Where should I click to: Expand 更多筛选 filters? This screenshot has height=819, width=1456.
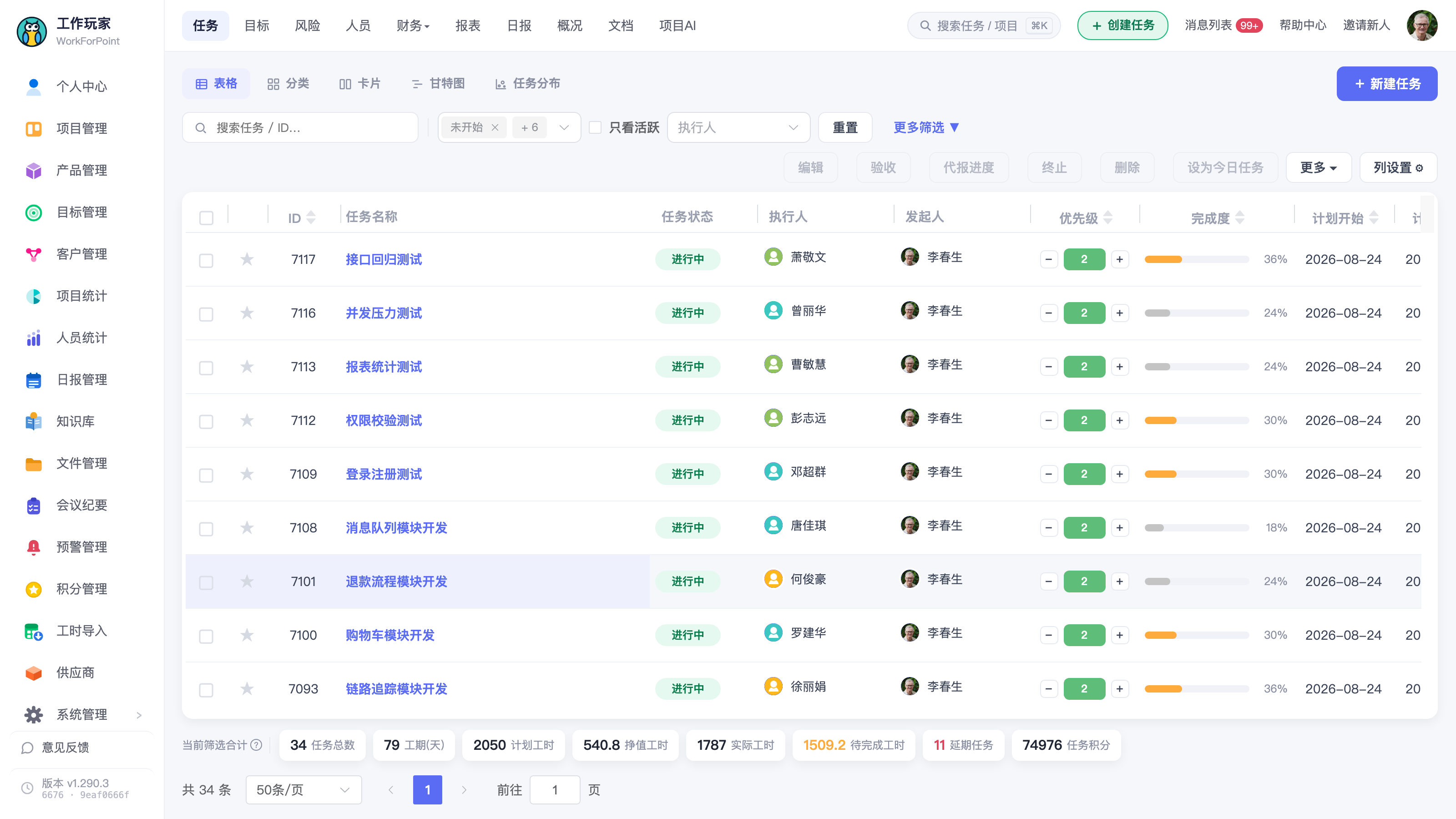tap(926, 127)
